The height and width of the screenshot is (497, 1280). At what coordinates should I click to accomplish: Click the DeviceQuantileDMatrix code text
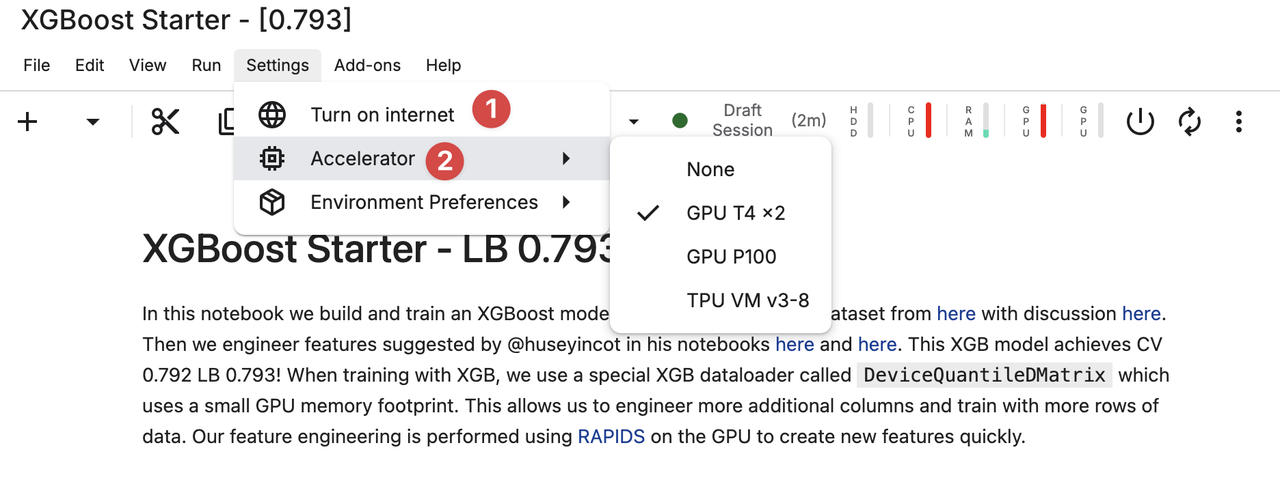point(985,375)
